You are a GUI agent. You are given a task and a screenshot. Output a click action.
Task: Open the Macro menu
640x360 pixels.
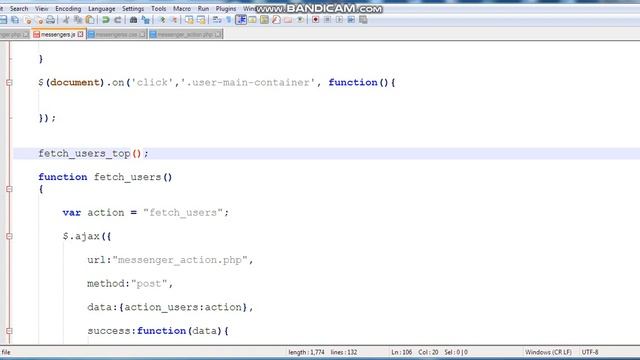(x=182, y=9)
